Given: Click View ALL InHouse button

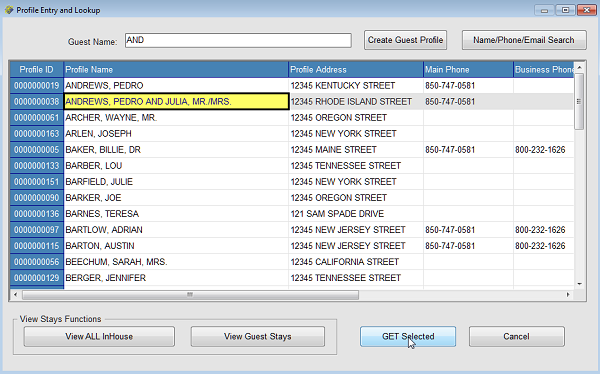Looking at the screenshot, I should pos(99,336).
